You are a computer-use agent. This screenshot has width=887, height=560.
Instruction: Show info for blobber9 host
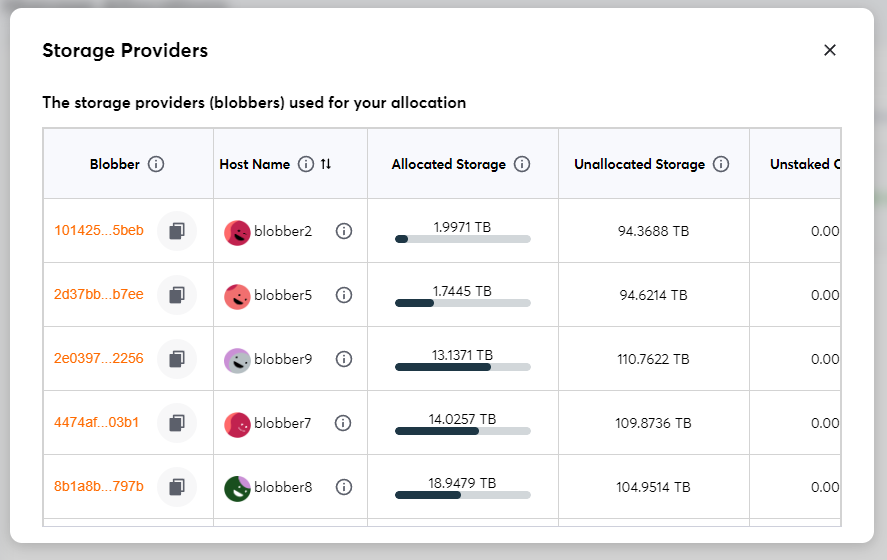(x=344, y=359)
